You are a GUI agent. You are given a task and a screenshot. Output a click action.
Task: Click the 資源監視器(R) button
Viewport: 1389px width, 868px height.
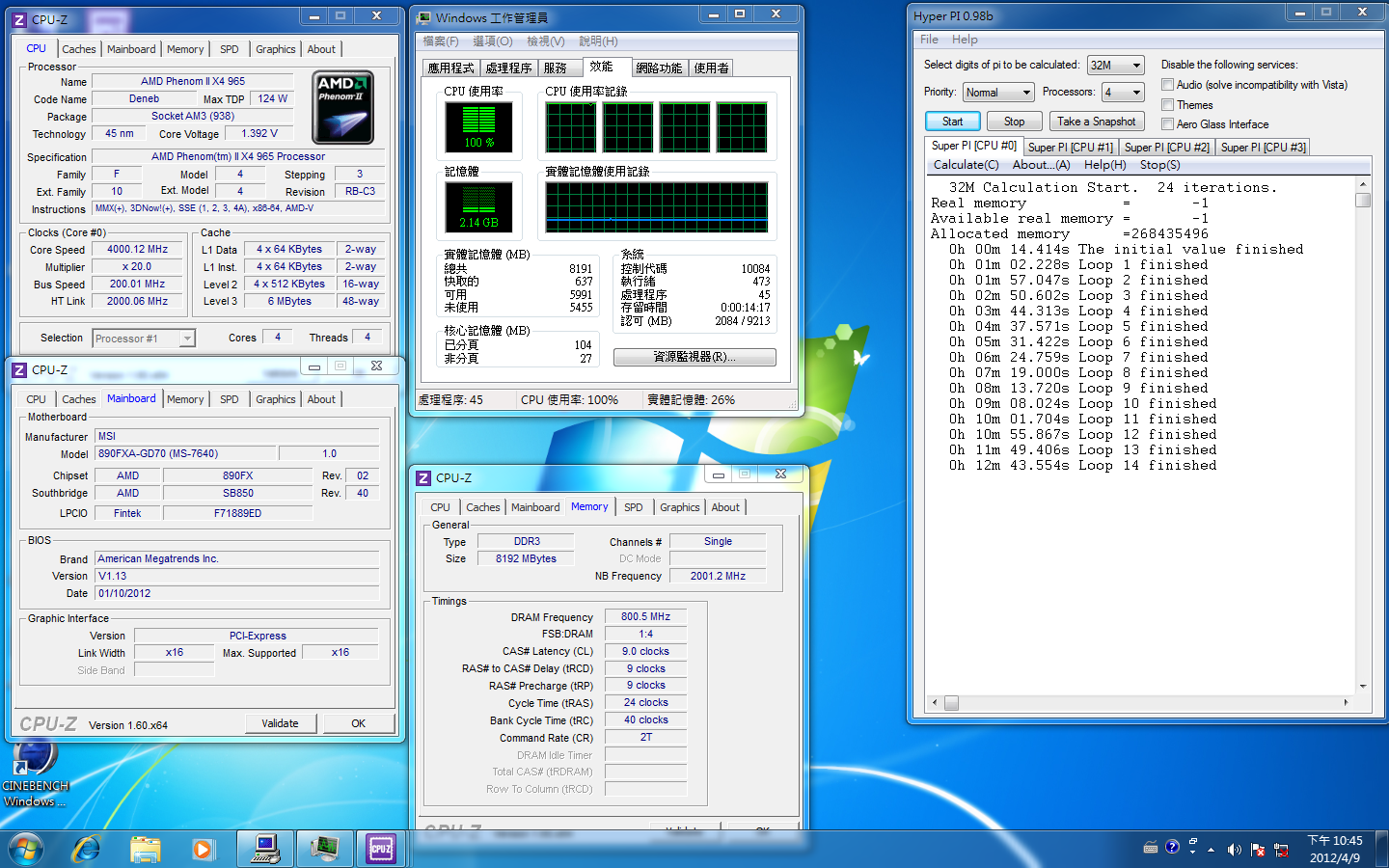pos(694,357)
